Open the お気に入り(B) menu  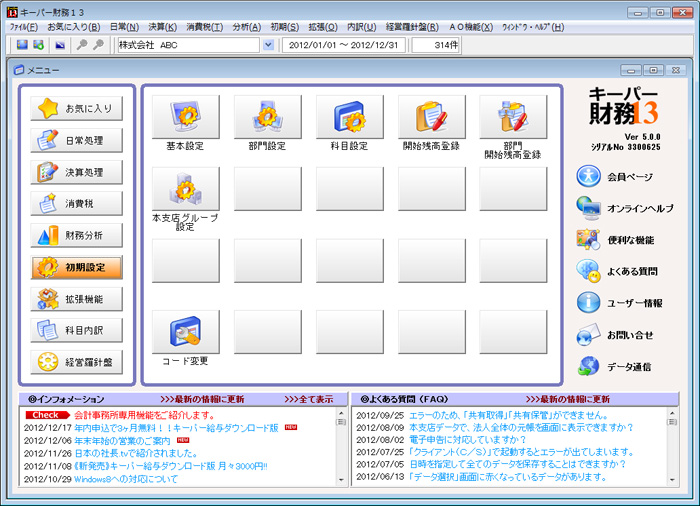pos(74,27)
